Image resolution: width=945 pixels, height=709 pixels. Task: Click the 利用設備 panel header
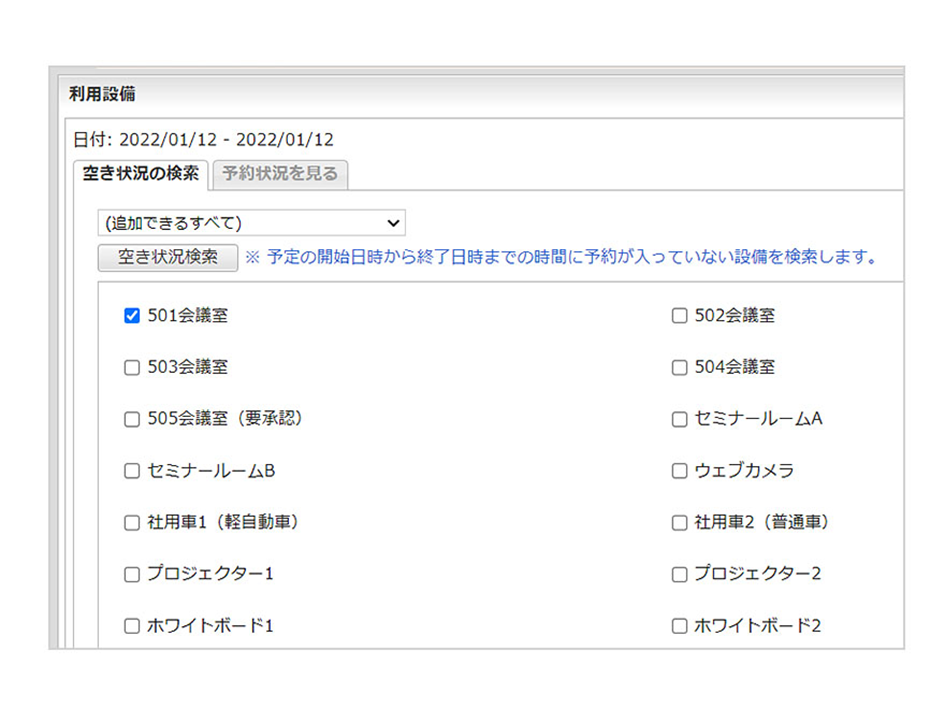[103, 95]
